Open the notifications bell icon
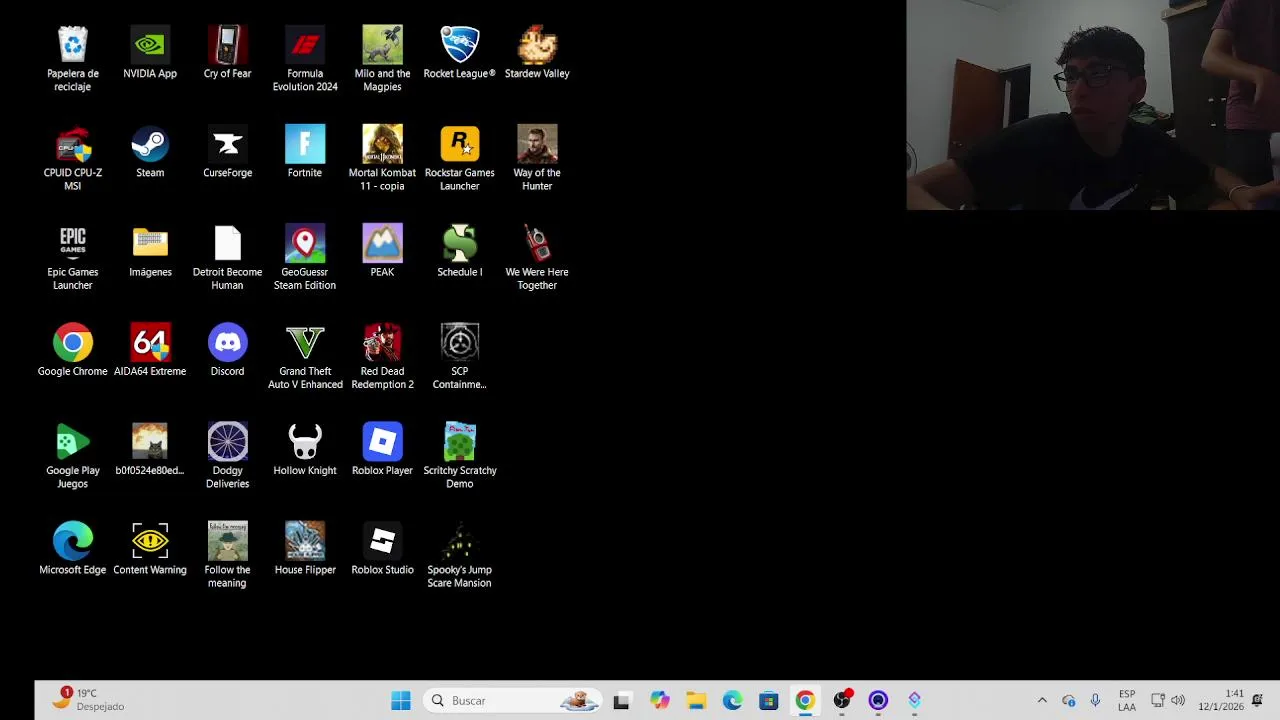Image resolution: width=1280 pixels, height=720 pixels. pos(1257,700)
